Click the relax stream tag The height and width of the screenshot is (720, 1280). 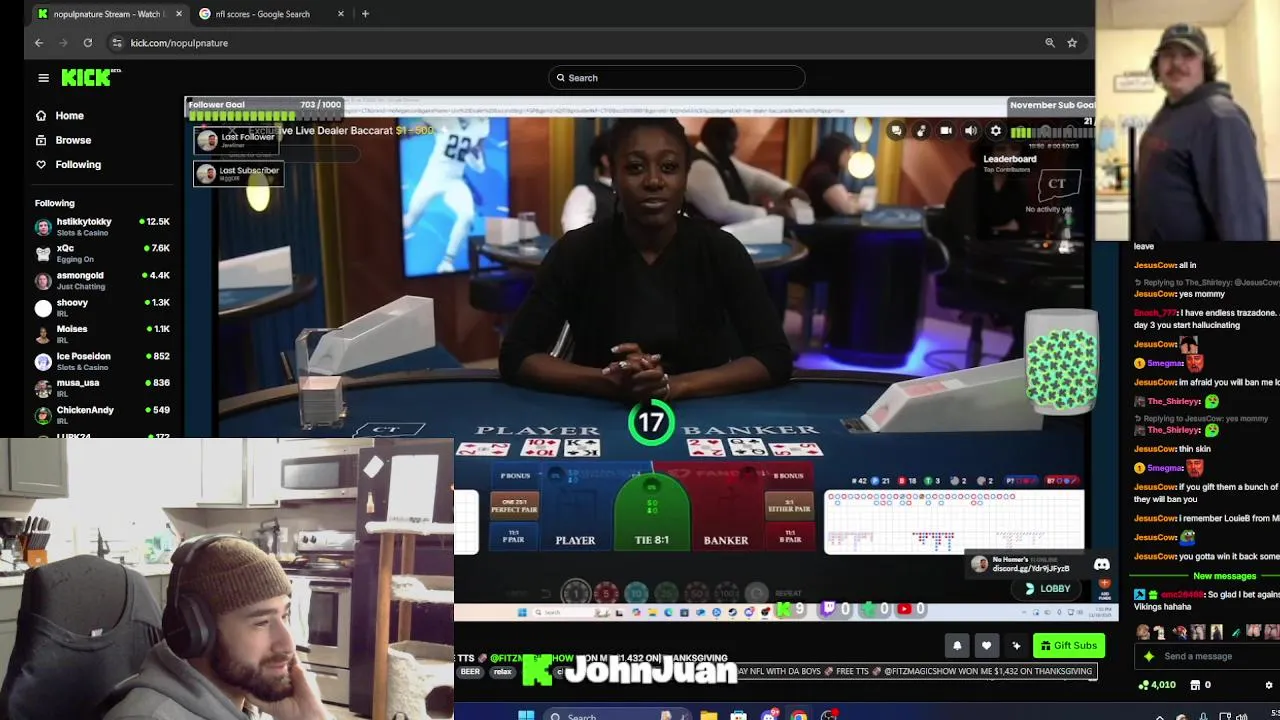tap(503, 672)
